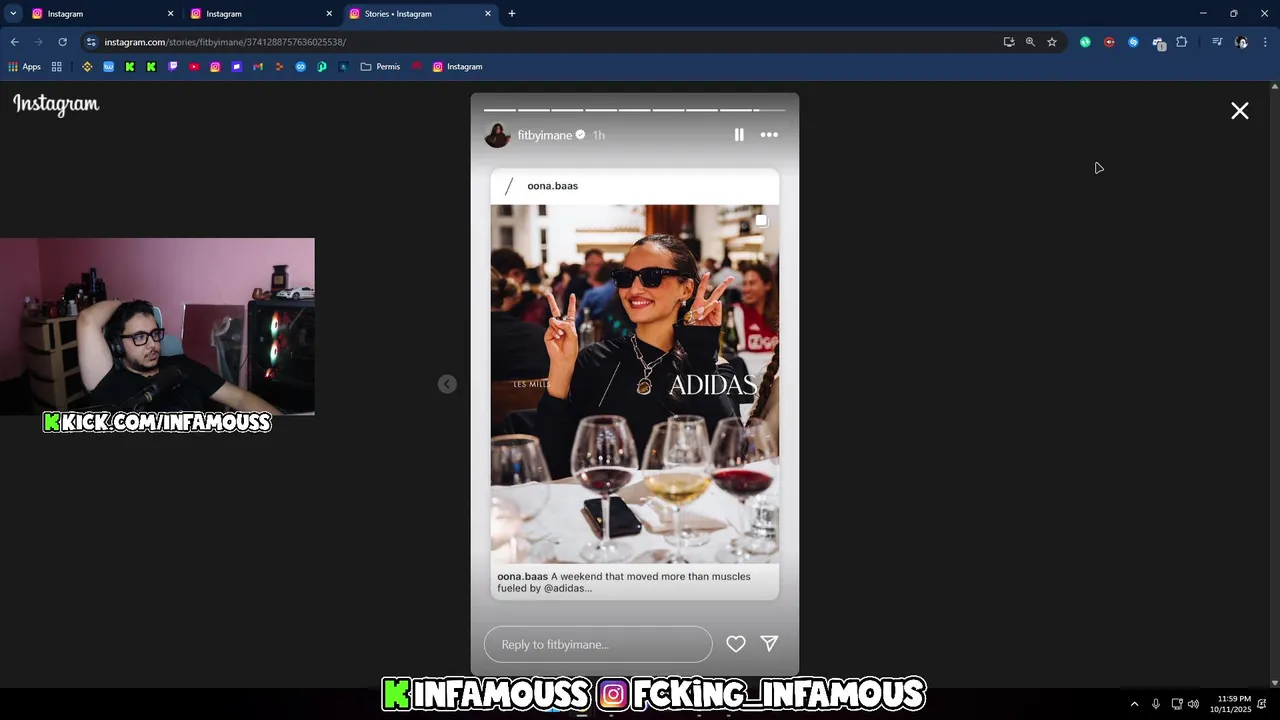Screen dimensions: 1280x720
Task: Reload the current page
Action: 62,42
